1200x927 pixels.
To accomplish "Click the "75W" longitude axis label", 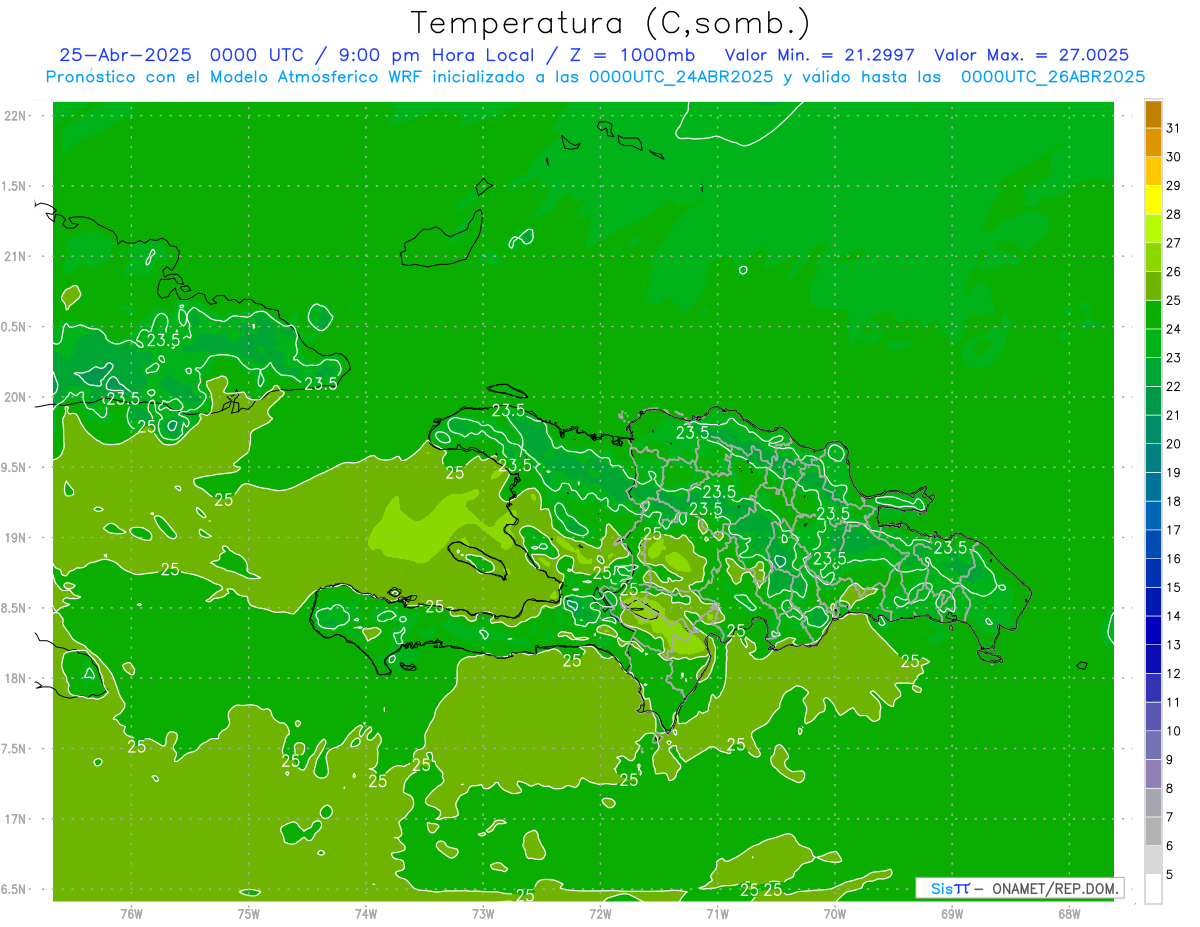I will tap(249, 914).
